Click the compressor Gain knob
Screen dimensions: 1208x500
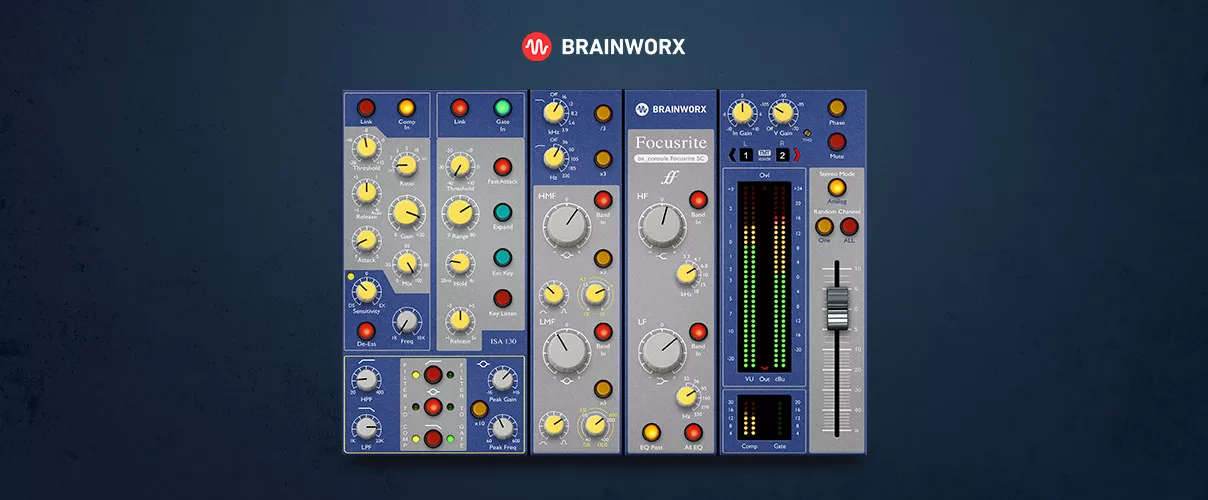point(405,212)
